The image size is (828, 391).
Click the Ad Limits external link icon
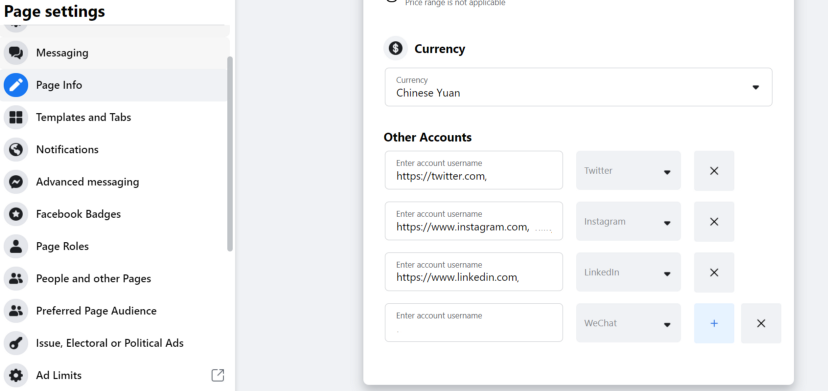click(x=218, y=375)
